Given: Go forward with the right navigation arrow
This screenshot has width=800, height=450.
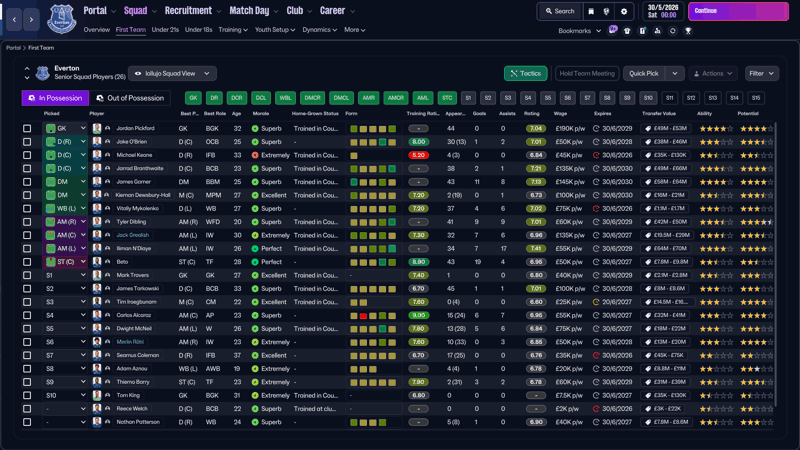Looking at the screenshot, I should point(31,19).
